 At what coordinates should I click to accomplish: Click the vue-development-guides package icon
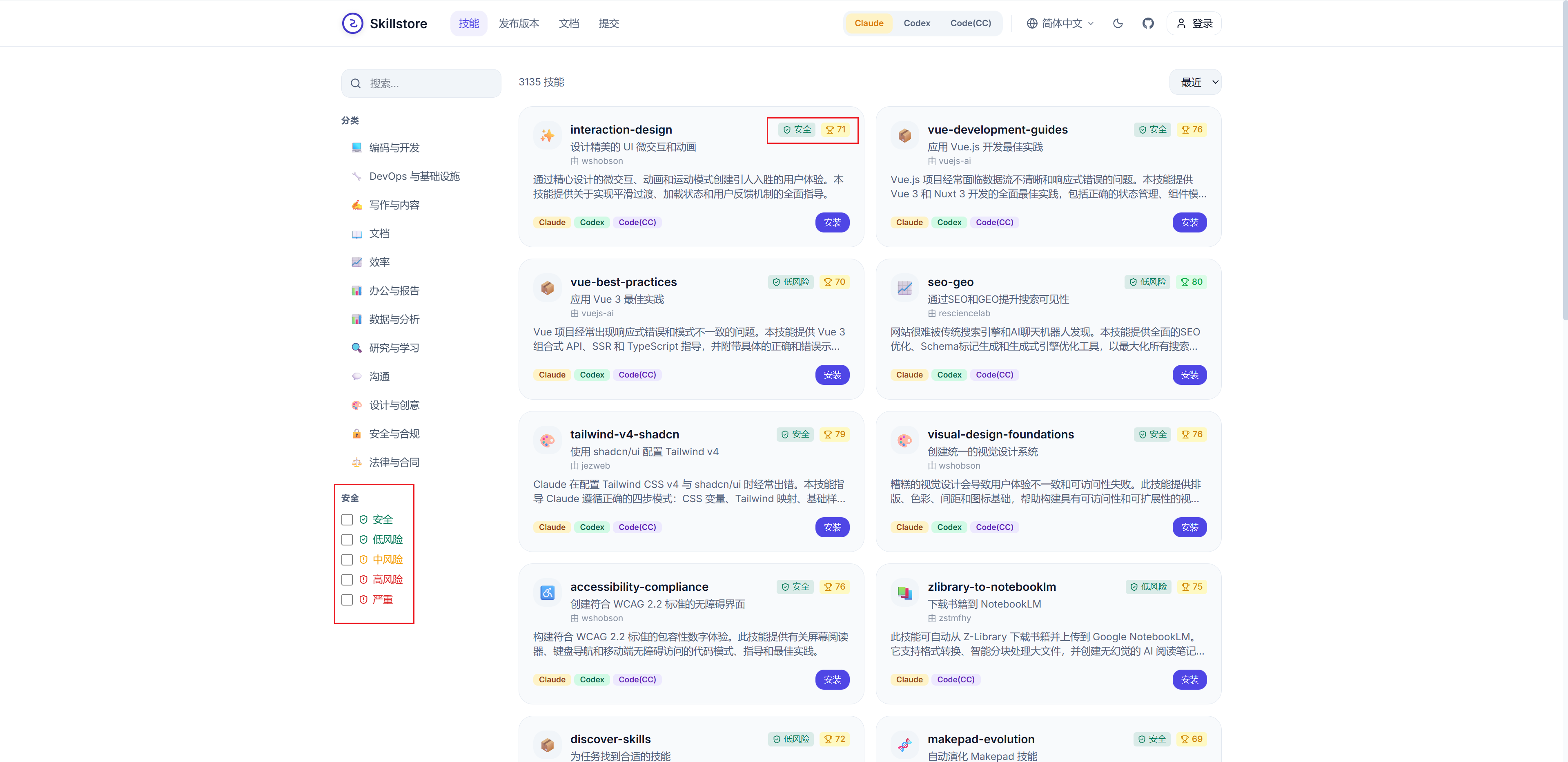[x=904, y=135]
